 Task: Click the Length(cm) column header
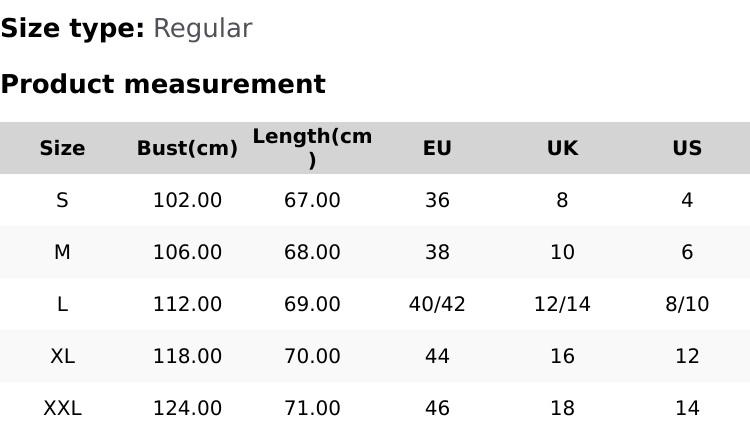click(312, 148)
